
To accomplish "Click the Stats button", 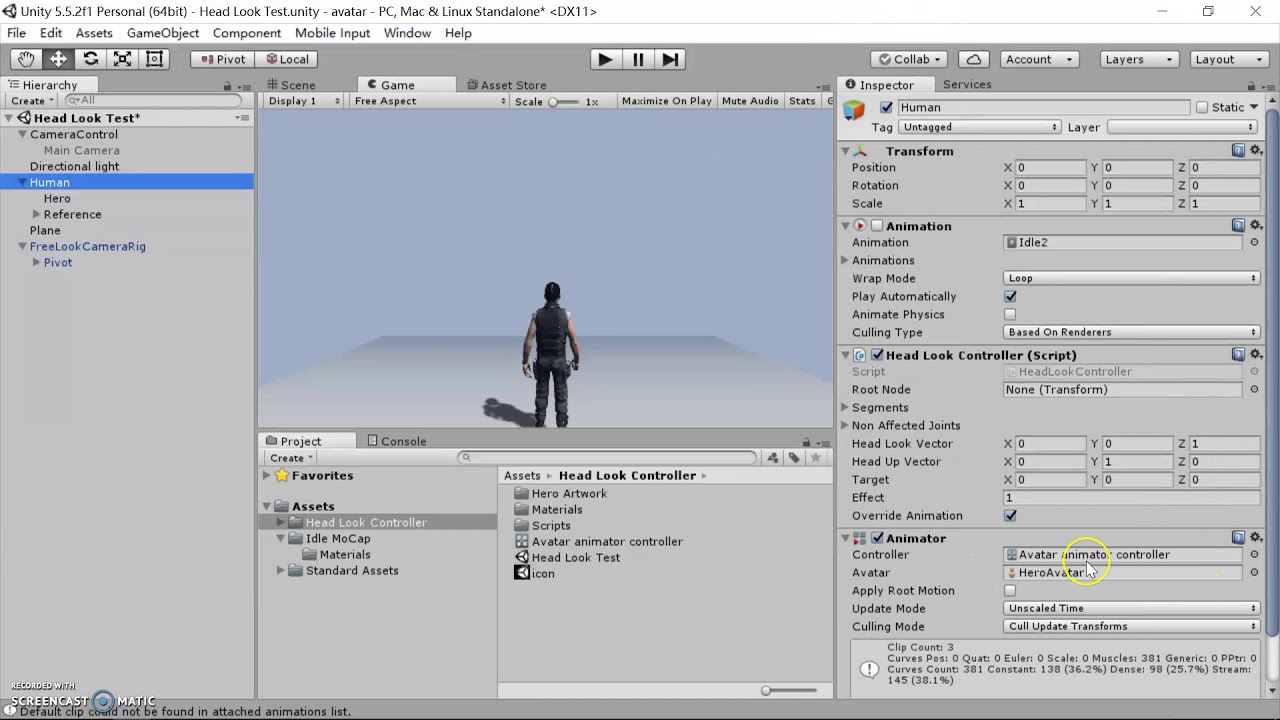I will (802, 101).
